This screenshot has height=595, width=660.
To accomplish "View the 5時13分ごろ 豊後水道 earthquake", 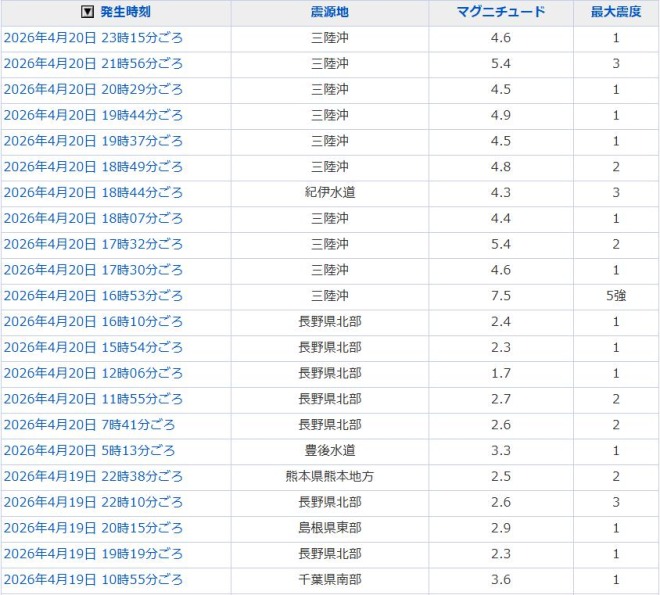I will click(89, 451).
